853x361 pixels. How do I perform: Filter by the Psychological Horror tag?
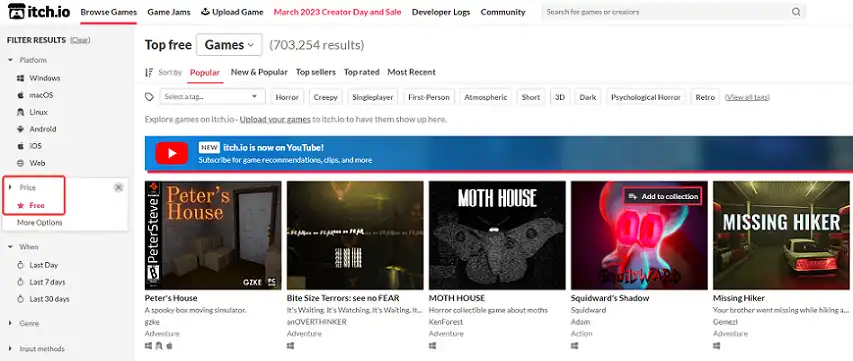pos(646,97)
